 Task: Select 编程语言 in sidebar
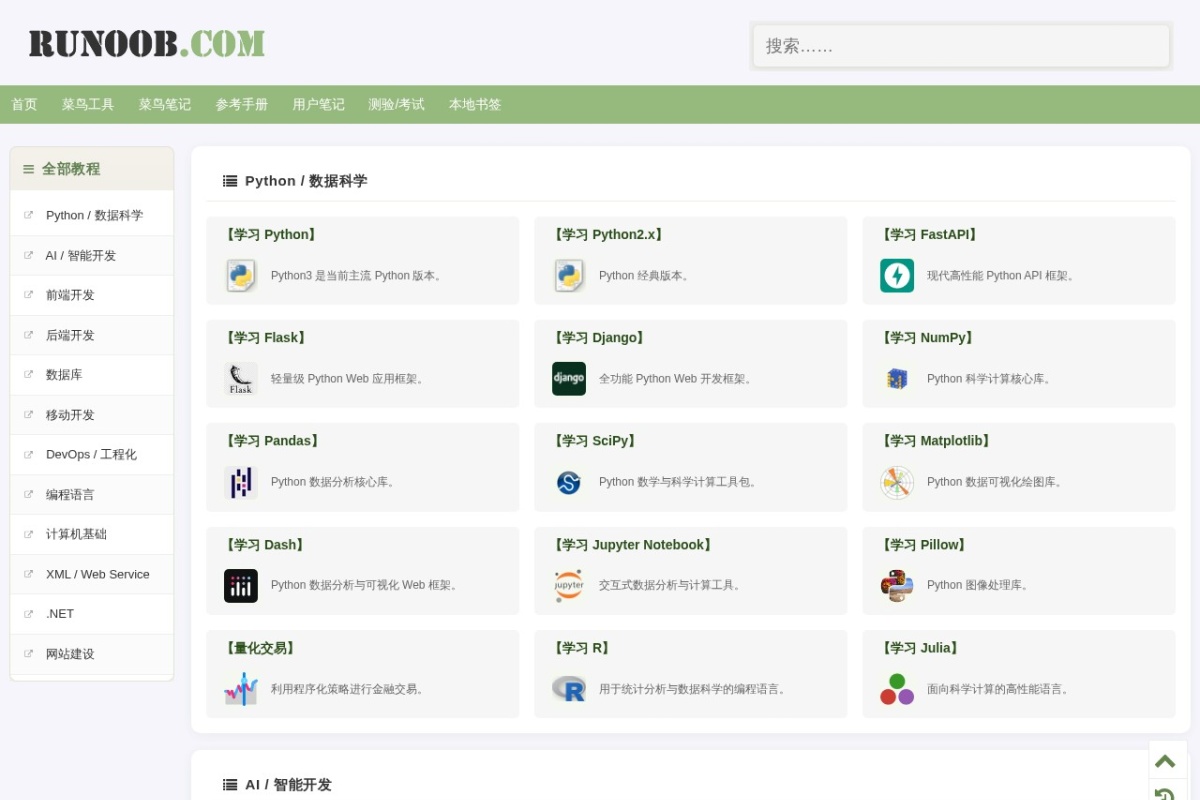click(92, 494)
